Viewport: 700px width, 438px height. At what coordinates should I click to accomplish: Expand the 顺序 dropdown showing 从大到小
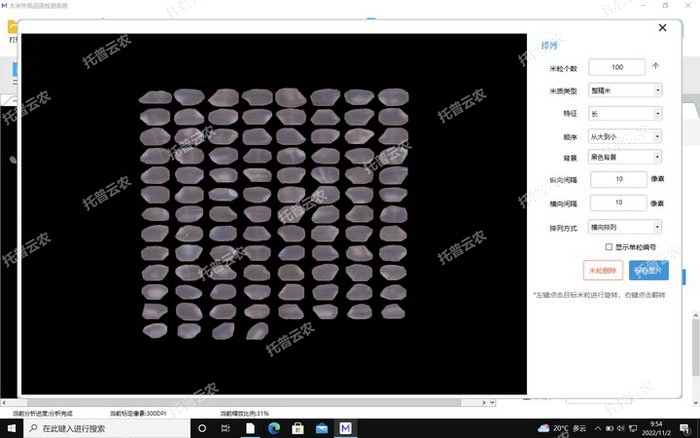click(626, 136)
